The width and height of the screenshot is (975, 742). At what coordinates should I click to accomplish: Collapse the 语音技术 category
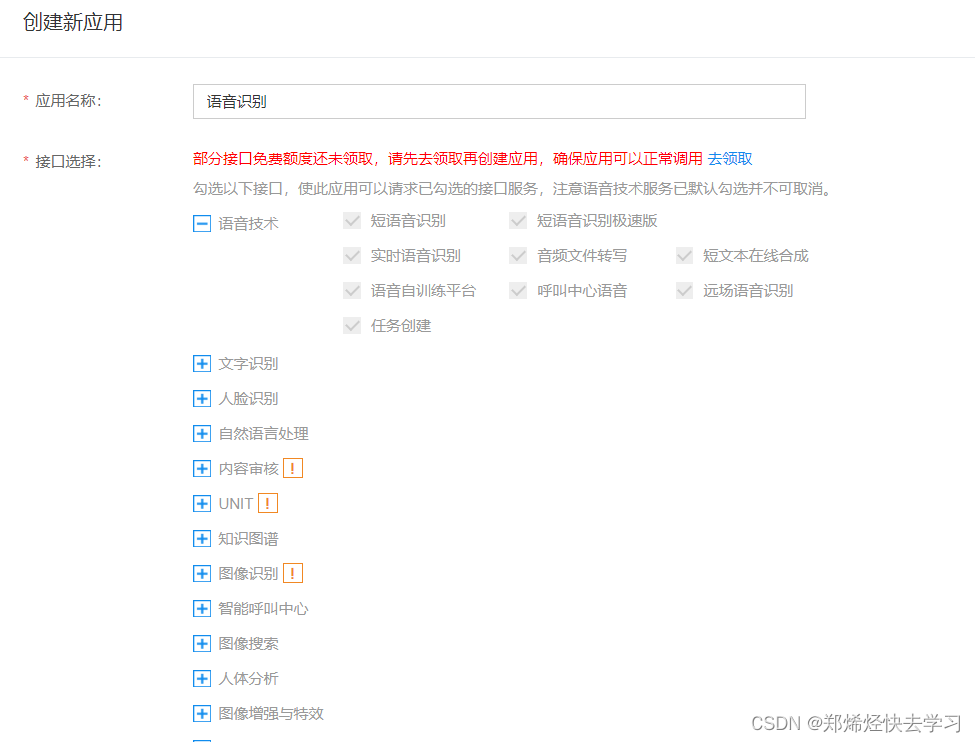(201, 223)
